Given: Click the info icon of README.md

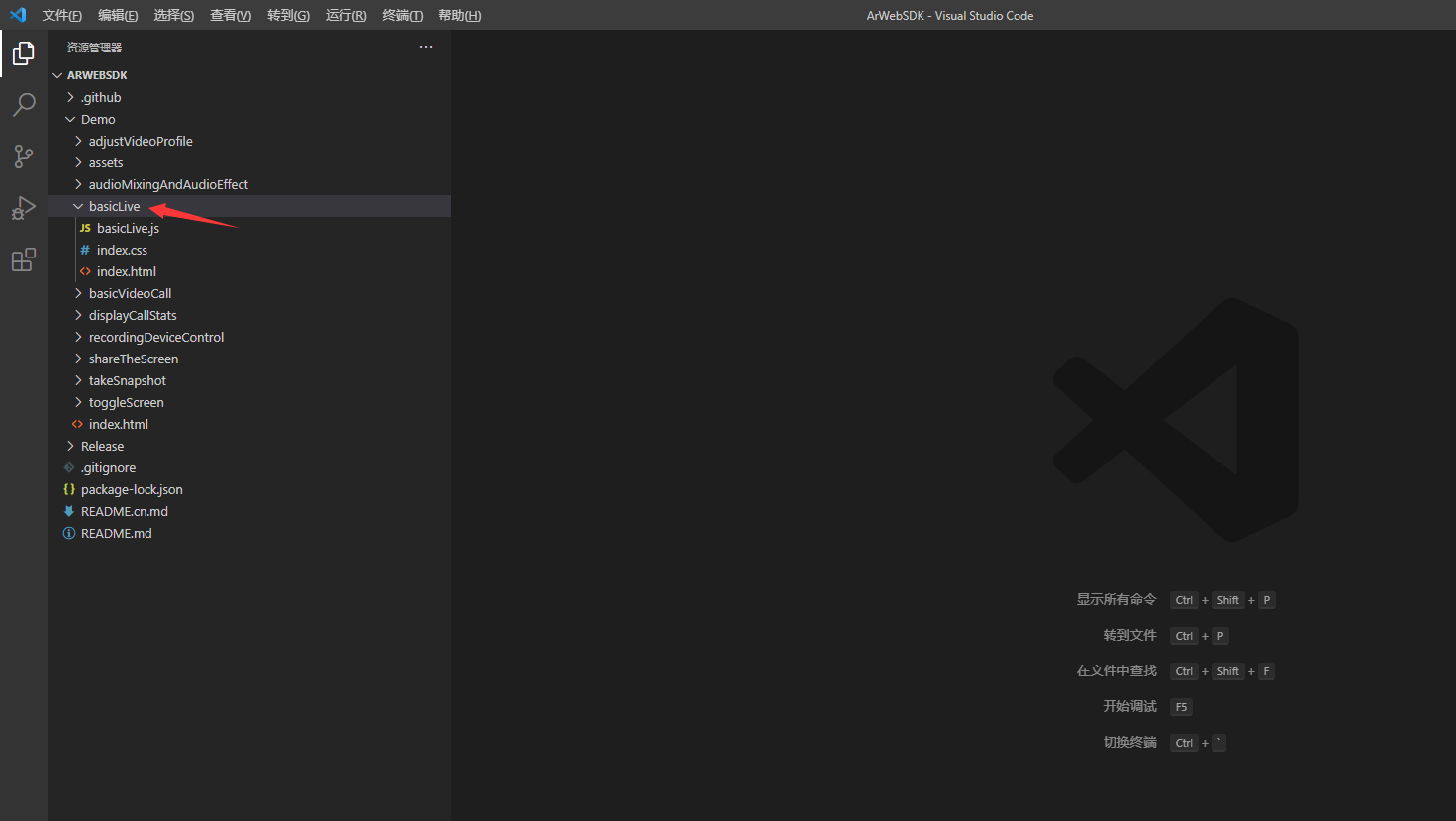Looking at the screenshot, I should (x=69, y=533).
